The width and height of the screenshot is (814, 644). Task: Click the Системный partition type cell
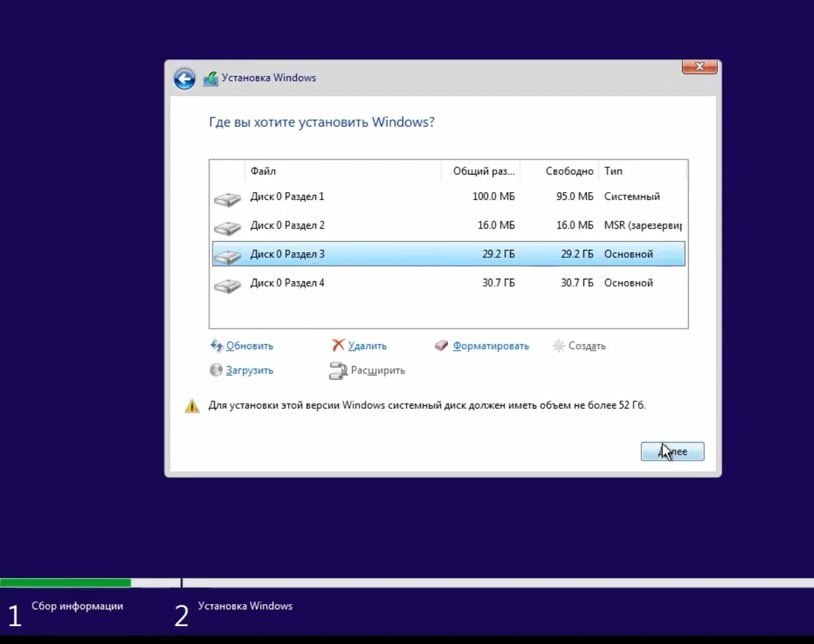632,197
